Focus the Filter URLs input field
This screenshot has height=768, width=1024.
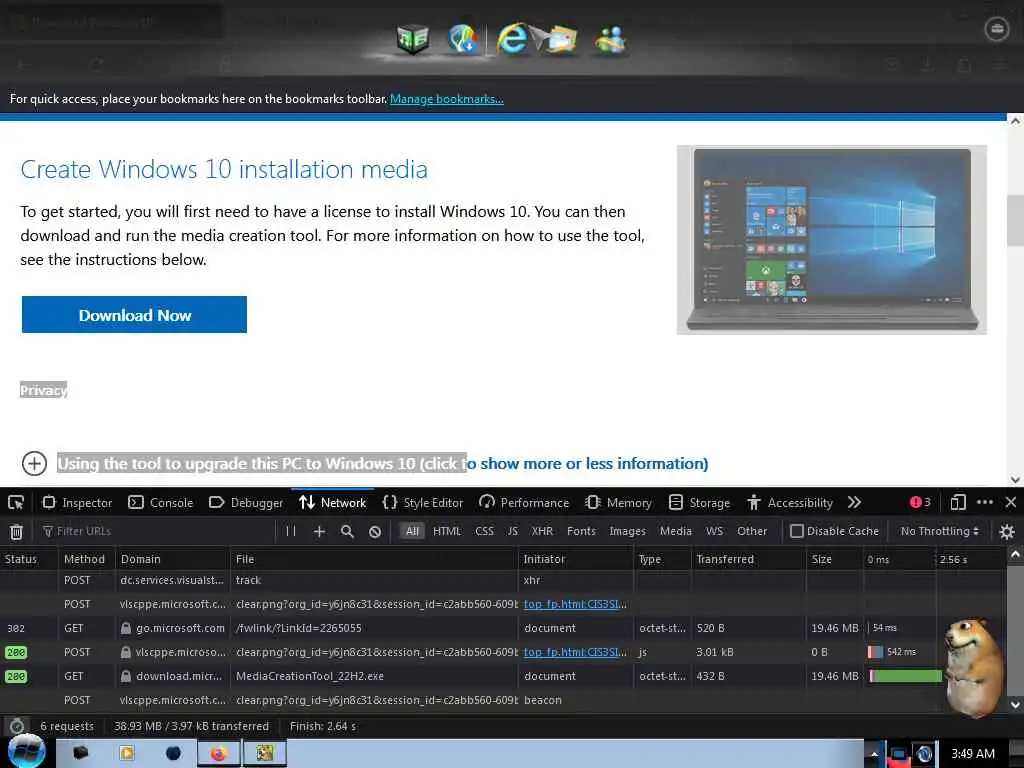click(157, 531)
